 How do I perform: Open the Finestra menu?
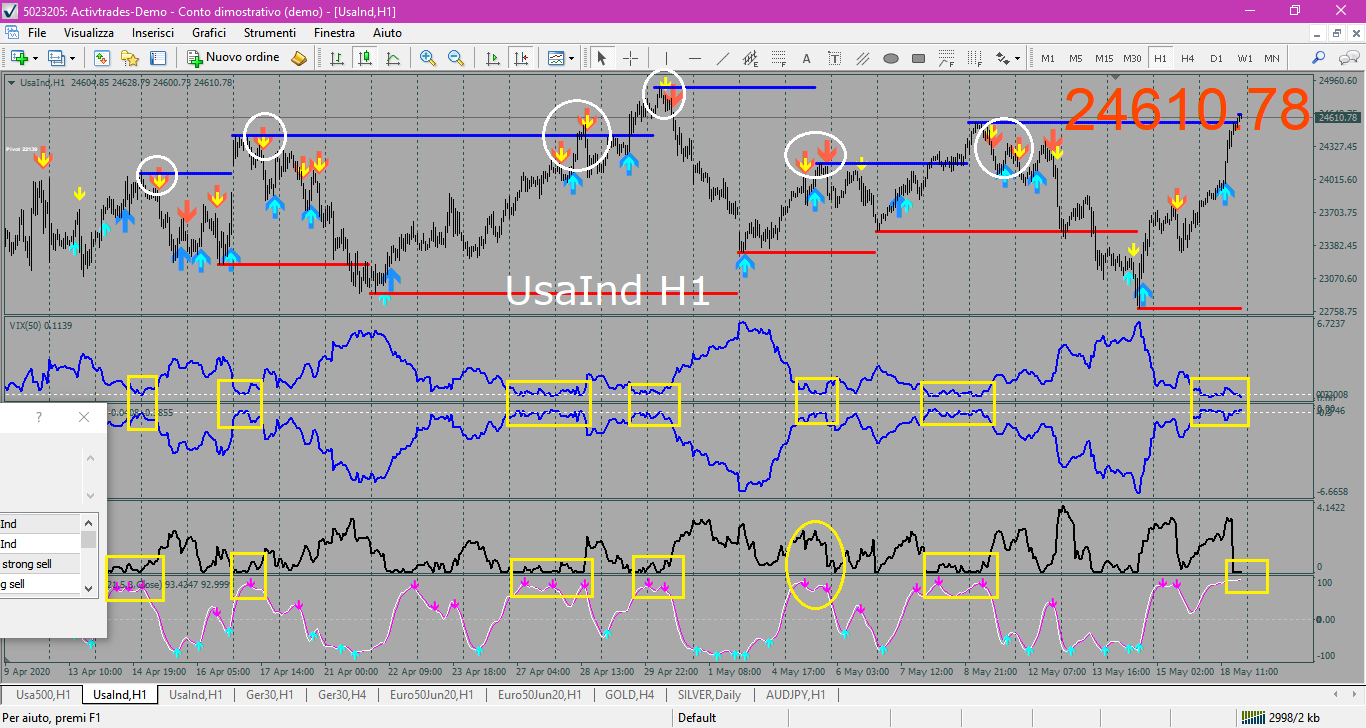(334, 33)
